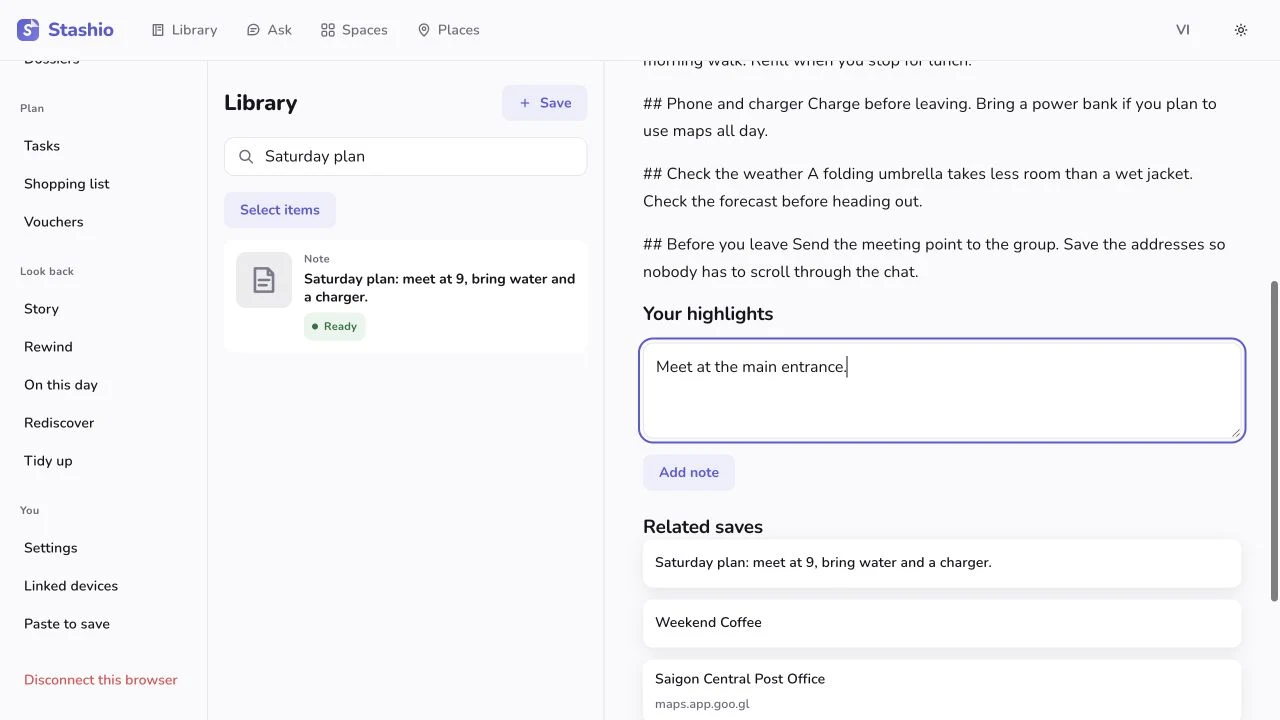This screenshot has height=720, width=1280.
Task: Open the Ask chat tab
Action: point(269,30)
